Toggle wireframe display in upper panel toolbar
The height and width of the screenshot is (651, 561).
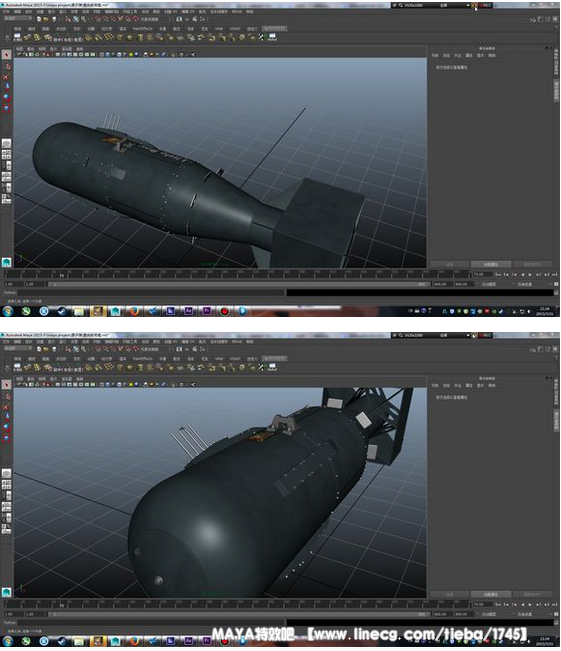(102, 54)
